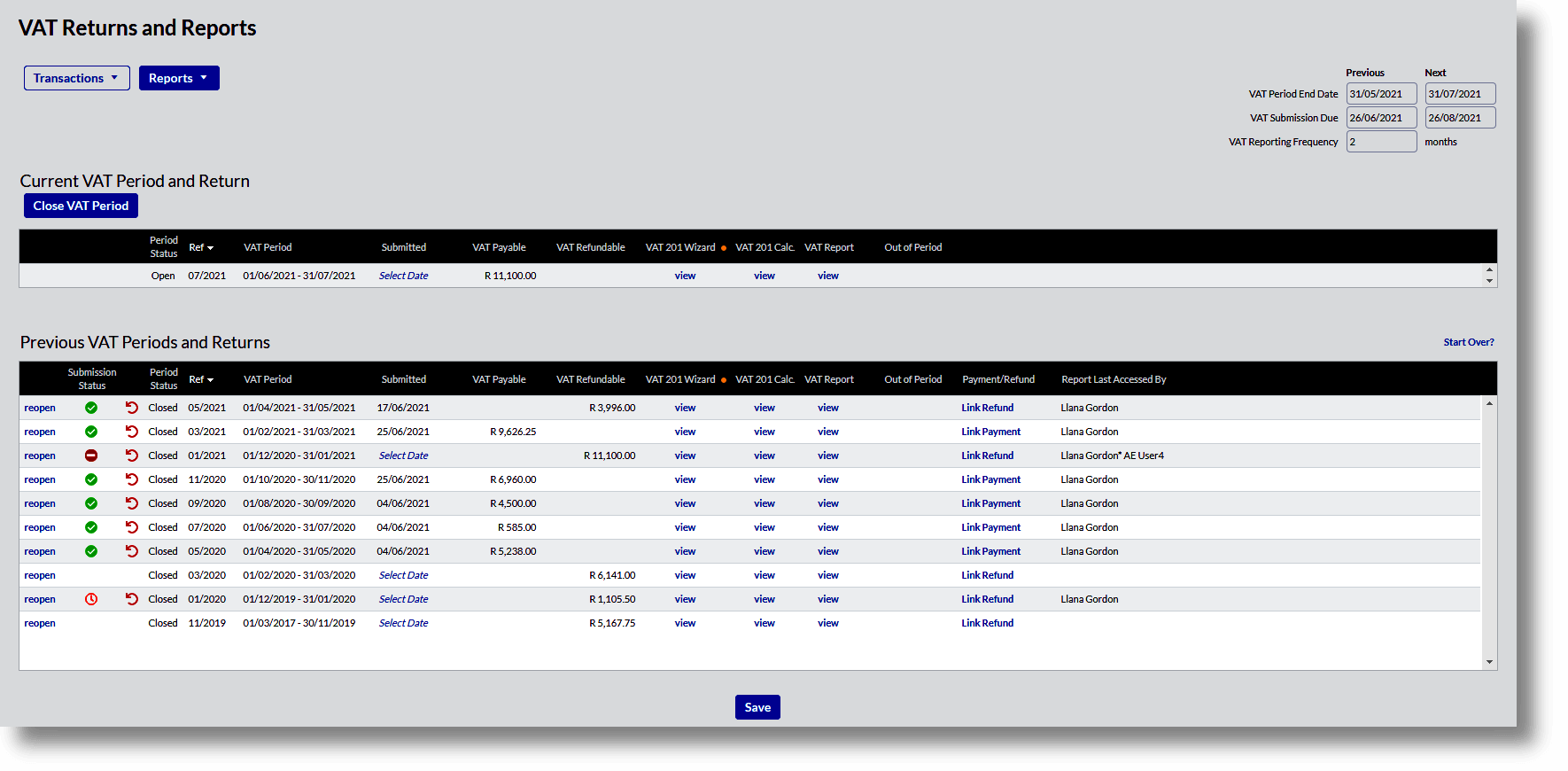Open the Reports dropdown menu
This screenshot has height=771, width=1568.
pyautogui.click(x=179, y=78)
